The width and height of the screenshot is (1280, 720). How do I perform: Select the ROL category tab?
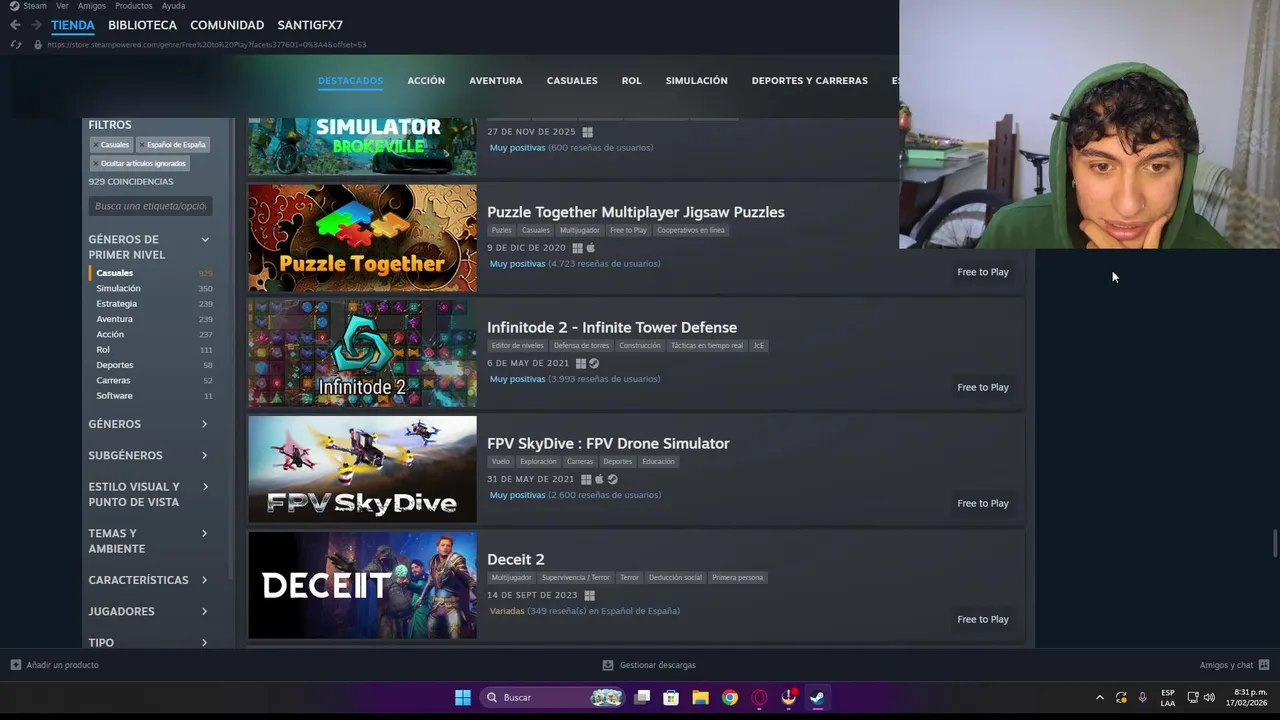coord(631,81)
